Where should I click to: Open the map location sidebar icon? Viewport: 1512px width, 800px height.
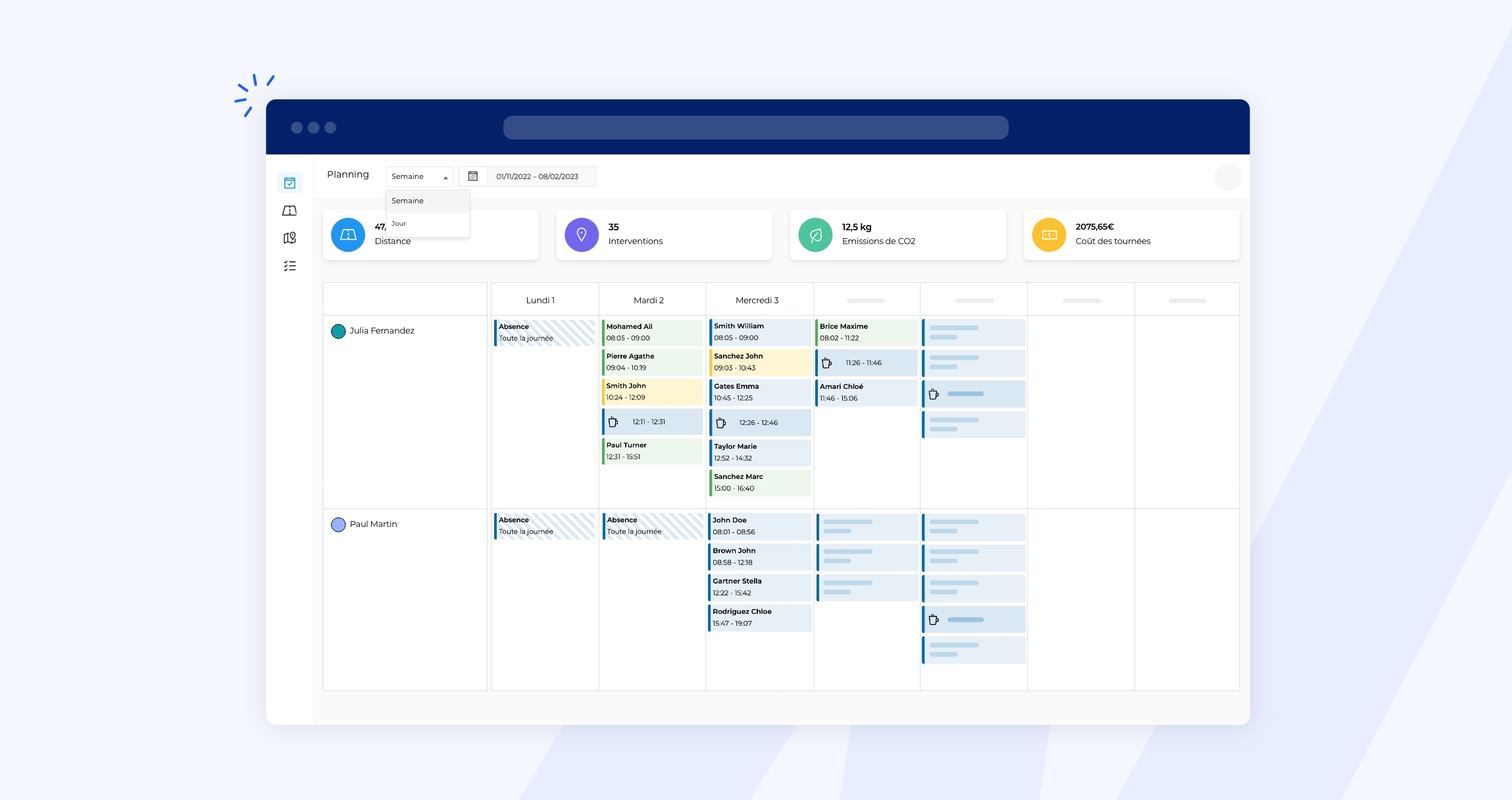(x=290, y=238)
